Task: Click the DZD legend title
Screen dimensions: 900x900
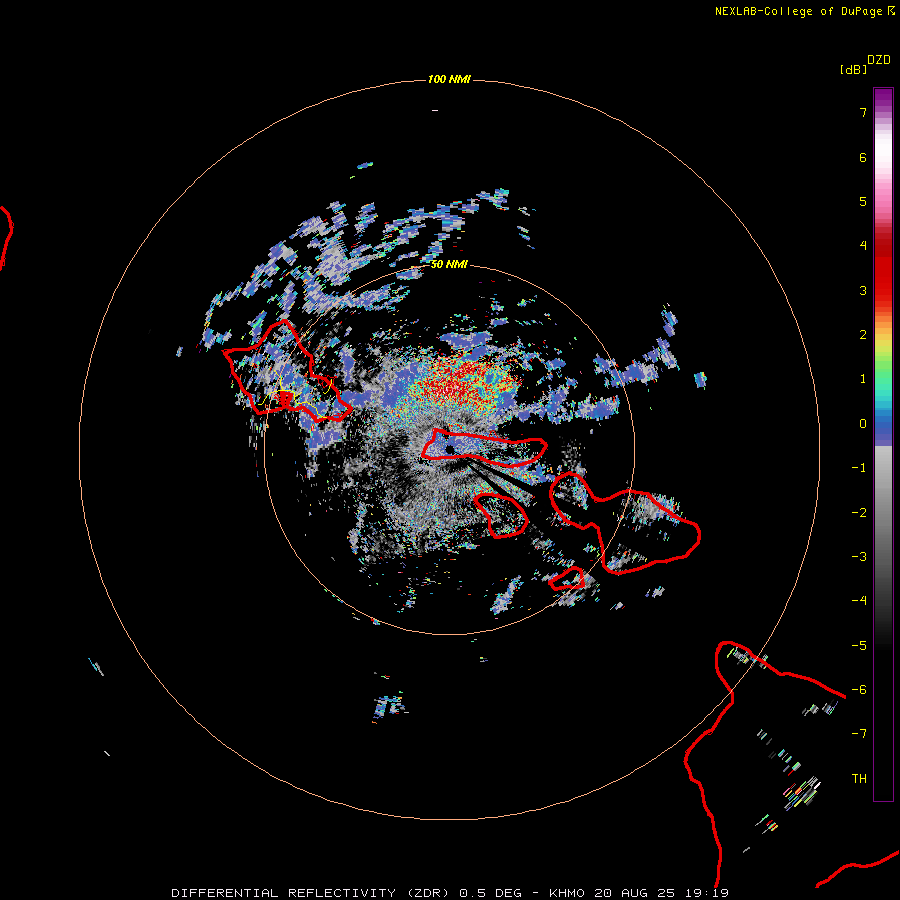Action: tap(879, 60)
